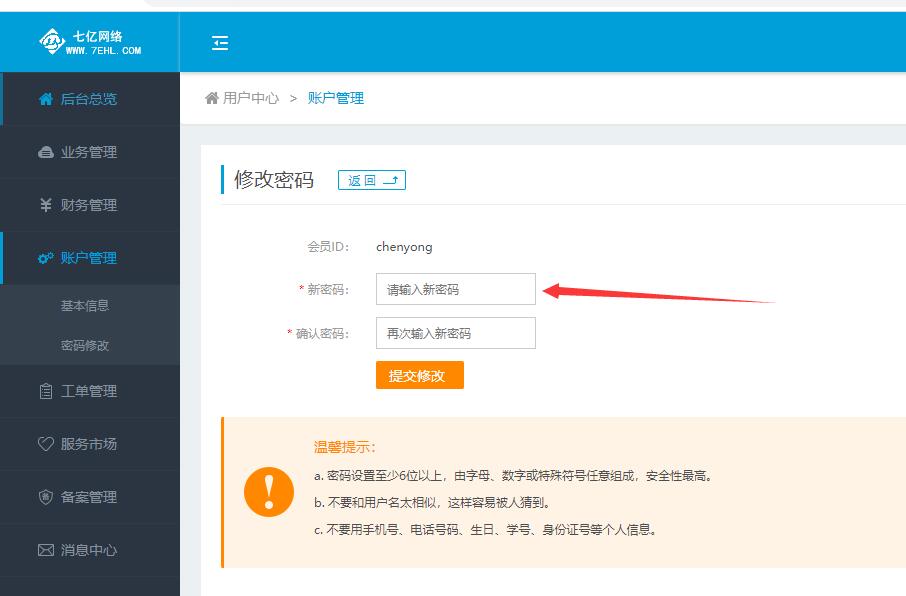Click the tip line starting with a.
This screenshot has height=596, width=906.
(513, 476)
